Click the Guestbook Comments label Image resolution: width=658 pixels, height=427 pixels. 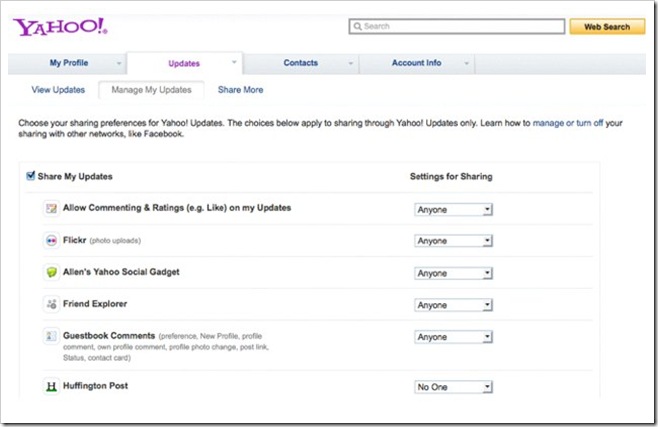(109, 336)
